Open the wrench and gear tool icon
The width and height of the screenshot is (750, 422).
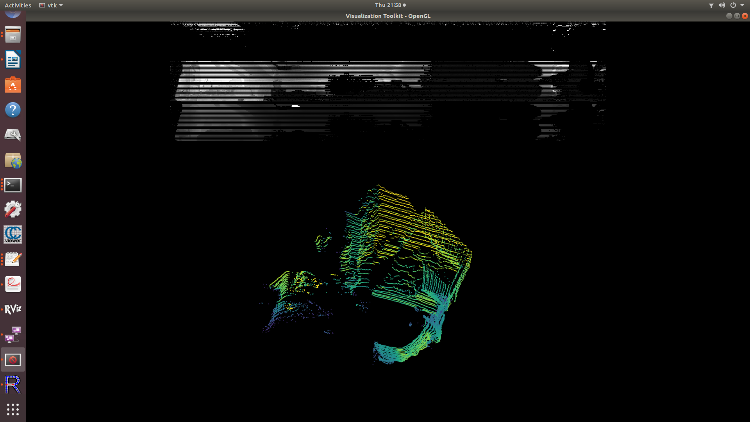tap(13, 210)
